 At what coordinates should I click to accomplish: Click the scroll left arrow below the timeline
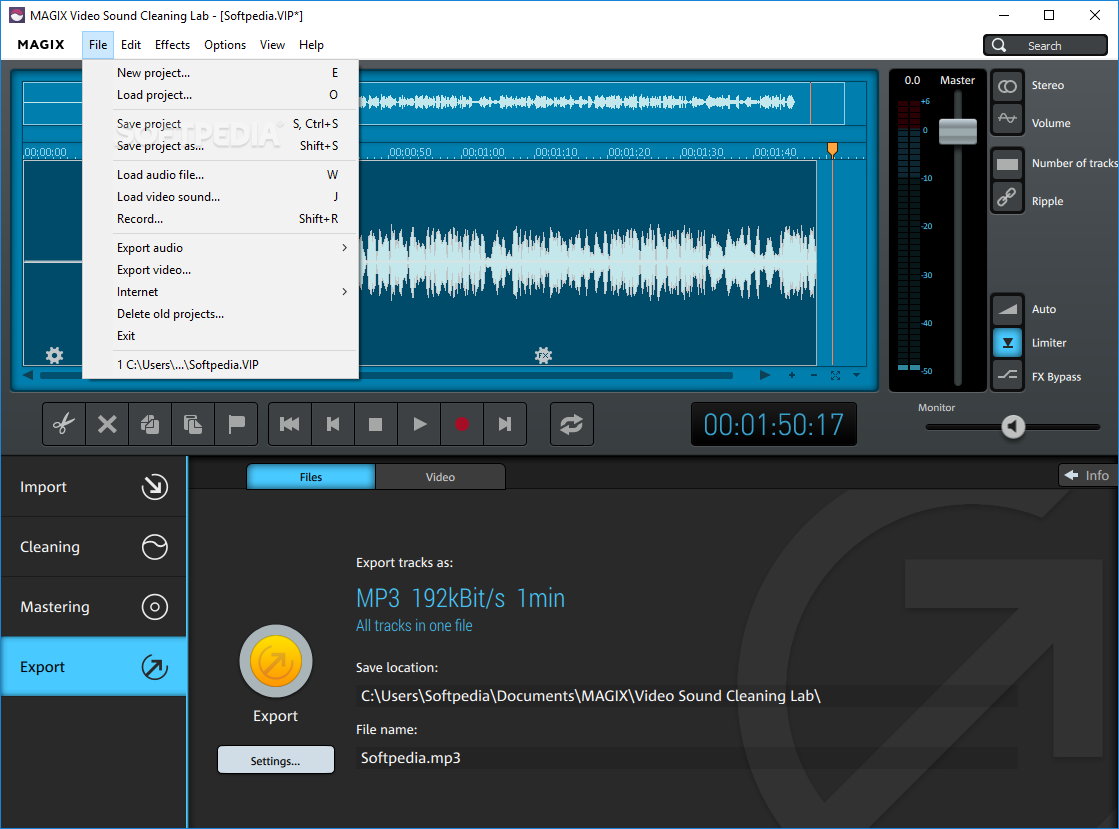(x=28, y=375)
